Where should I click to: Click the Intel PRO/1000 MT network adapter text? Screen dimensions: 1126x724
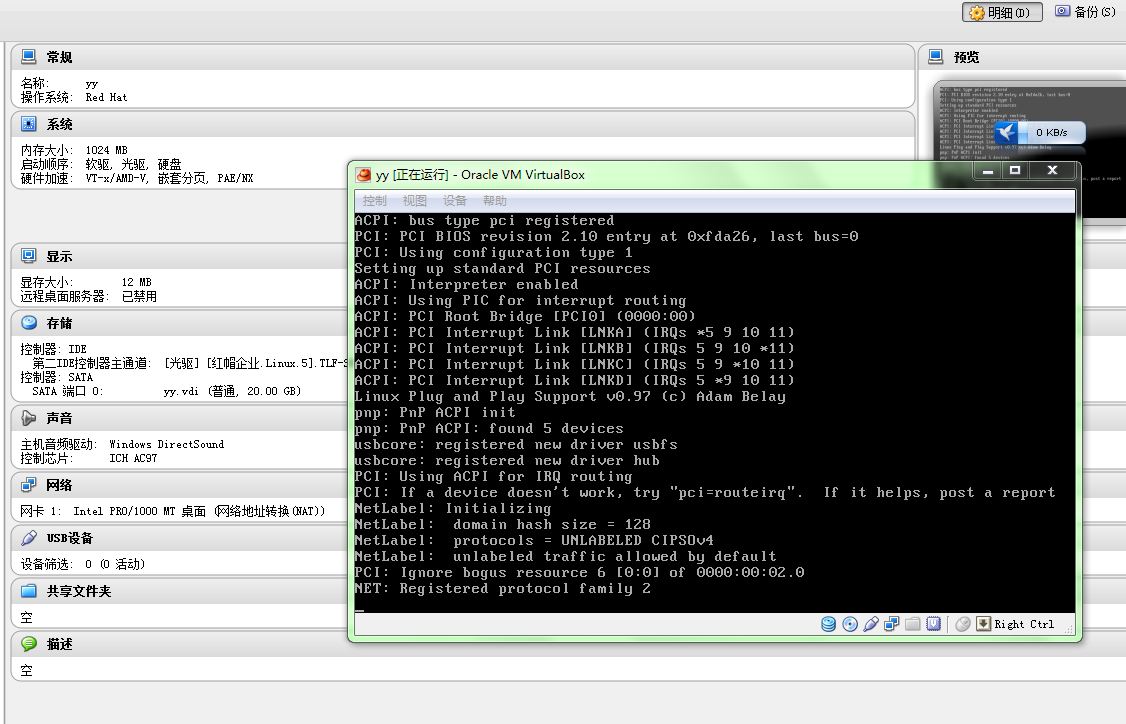[x=199, y=511]
